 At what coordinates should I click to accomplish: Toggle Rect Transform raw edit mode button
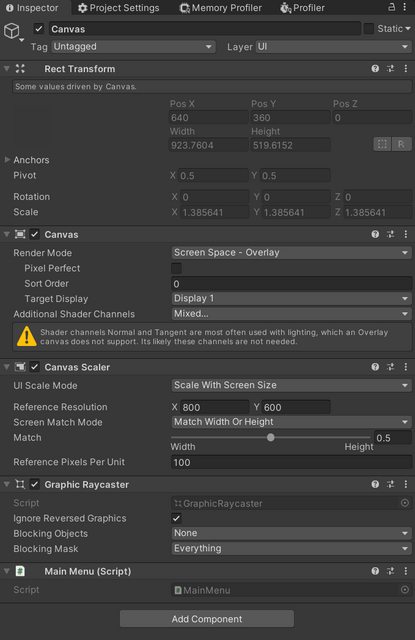pos(401,144)
